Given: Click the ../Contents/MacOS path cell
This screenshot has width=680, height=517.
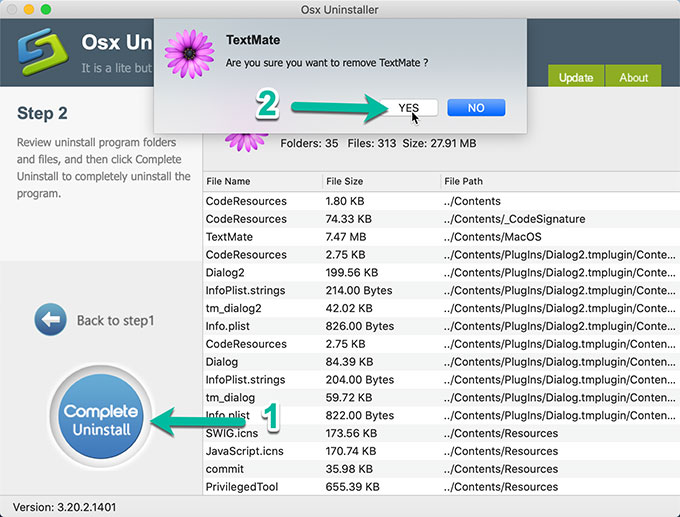Looking at the screenshot, I should pyautogui.click(x=493, y=237).
